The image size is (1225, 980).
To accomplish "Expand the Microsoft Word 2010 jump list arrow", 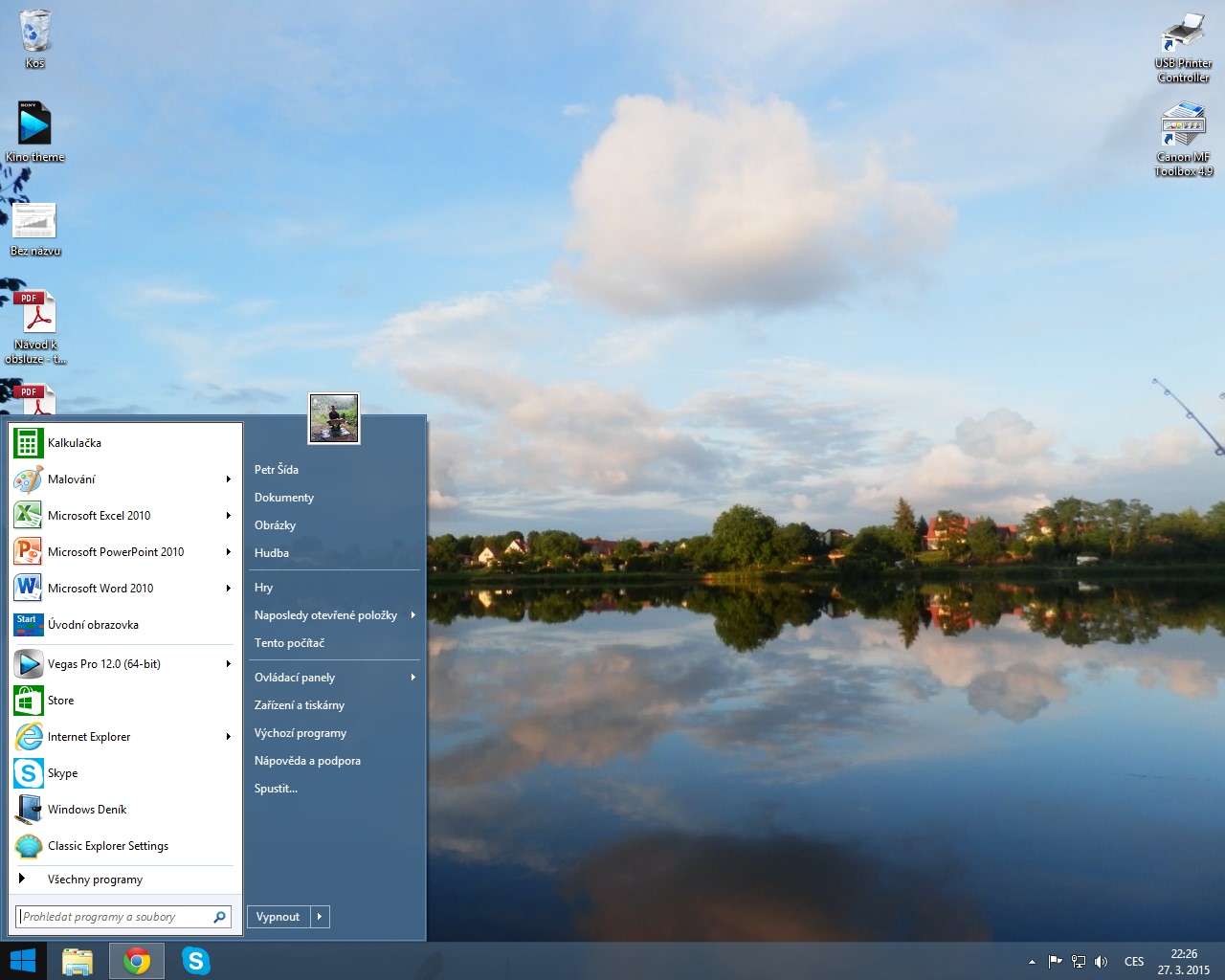I will 229,589.
